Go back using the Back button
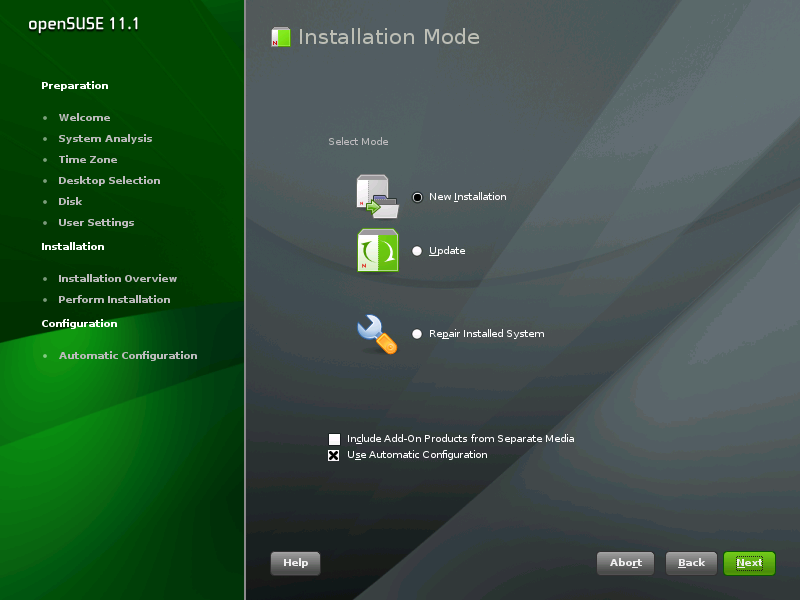Screen dimensions: 800x600 pyautogui.click(x=691, y=563)
